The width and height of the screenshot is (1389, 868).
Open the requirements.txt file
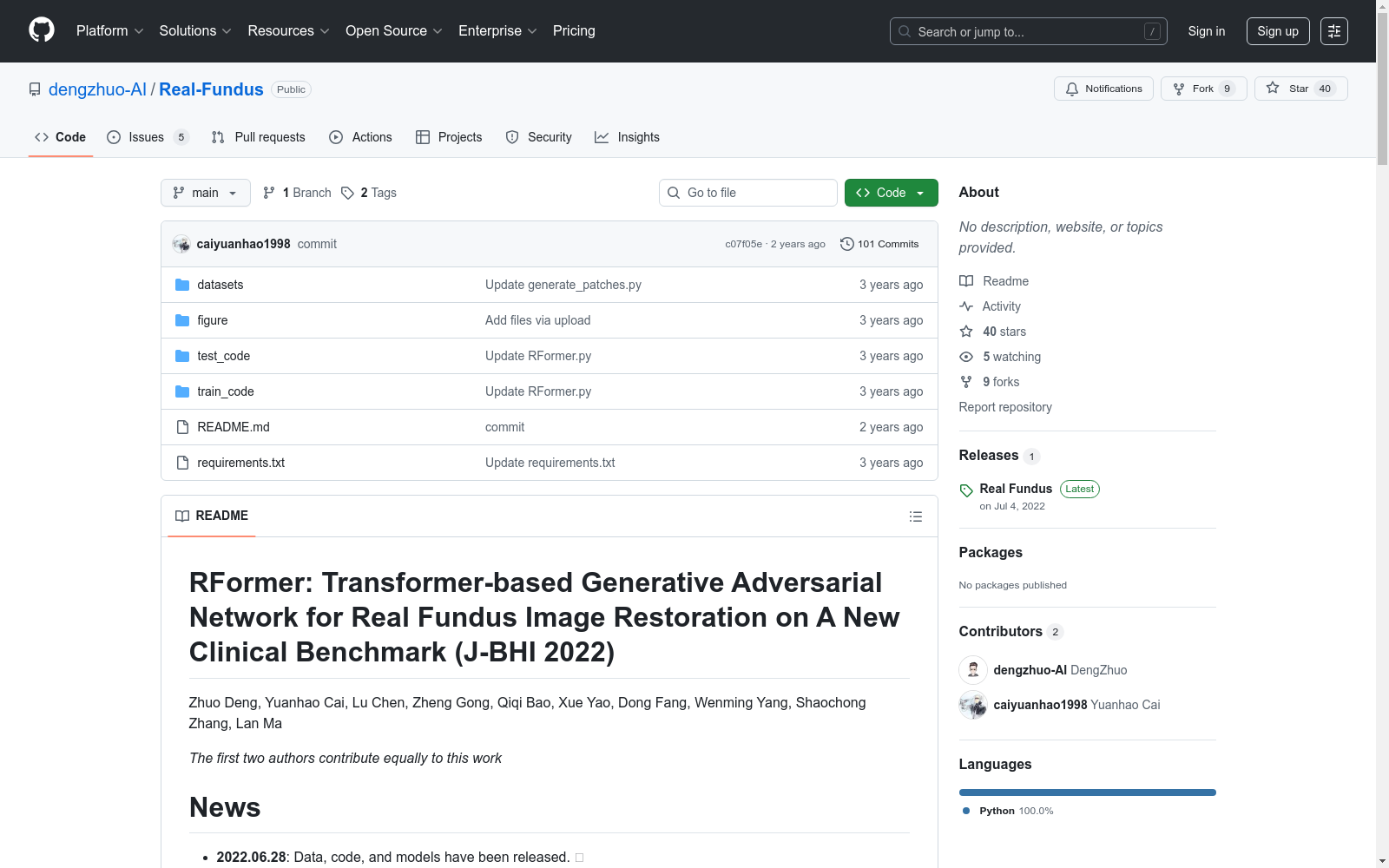[x=241, y=463]
